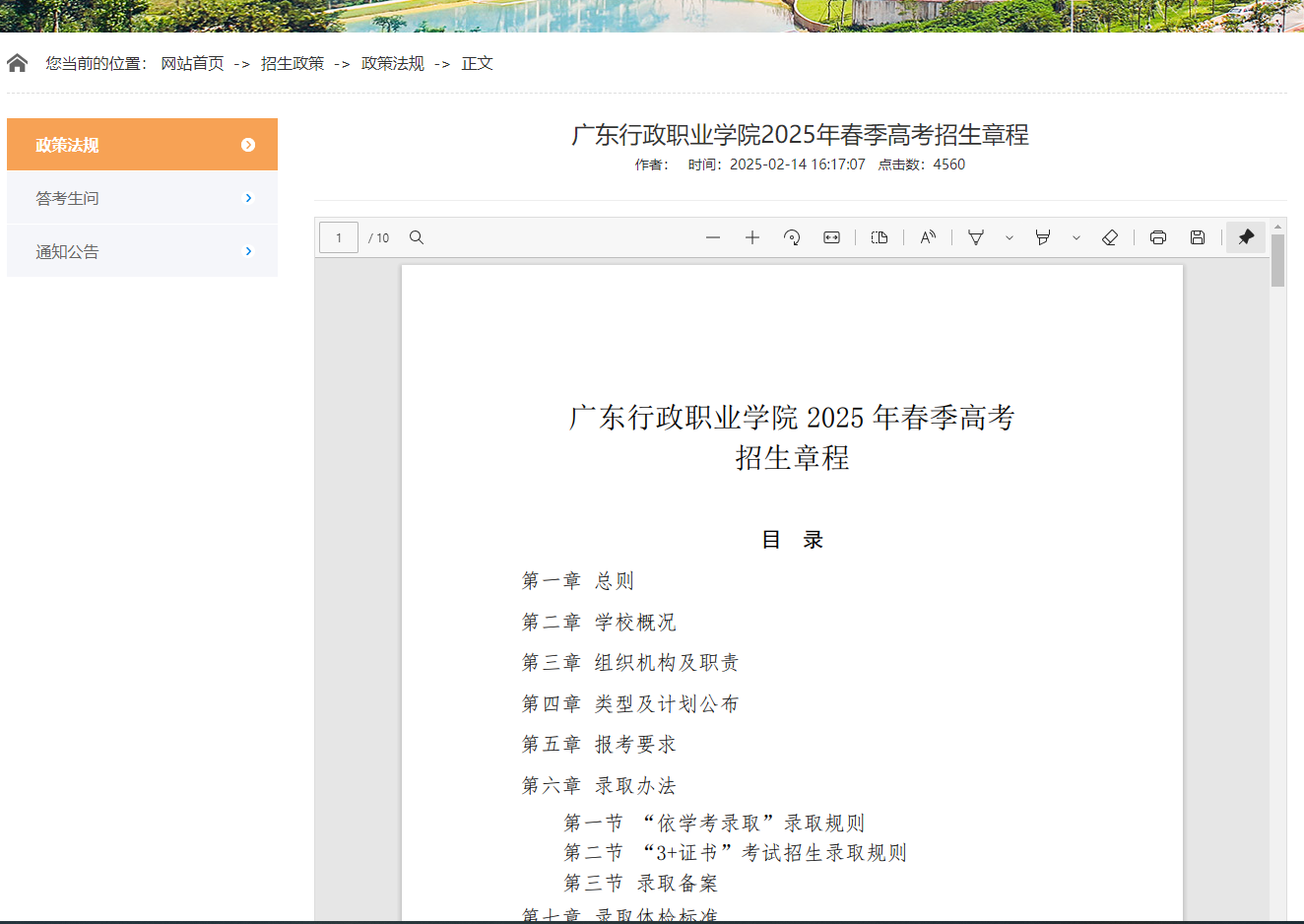Expand the 答考生问 sidebar section
This screenshot has height=924, width=1304.
coord(142,197)
